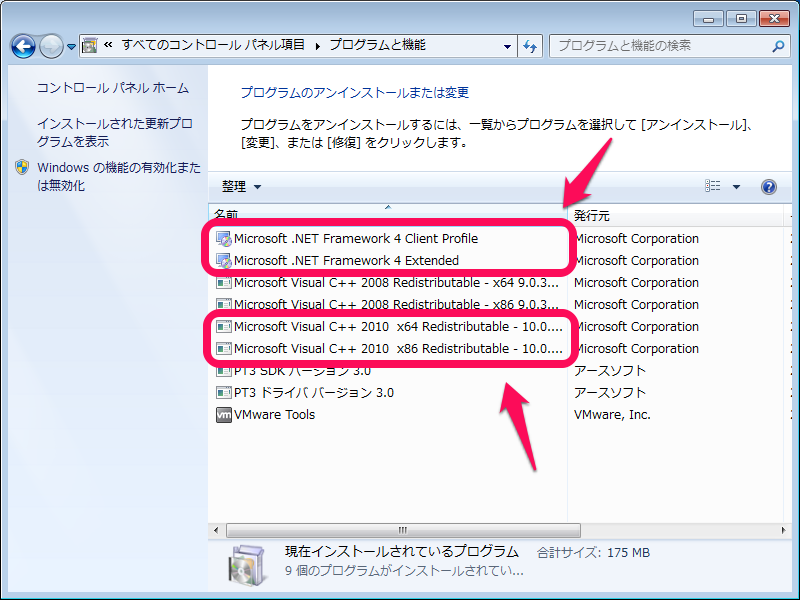Click the greyed forward navigation arrow
Image resolution: width=800 pixels, height=600 pixels.
point(52,46)
